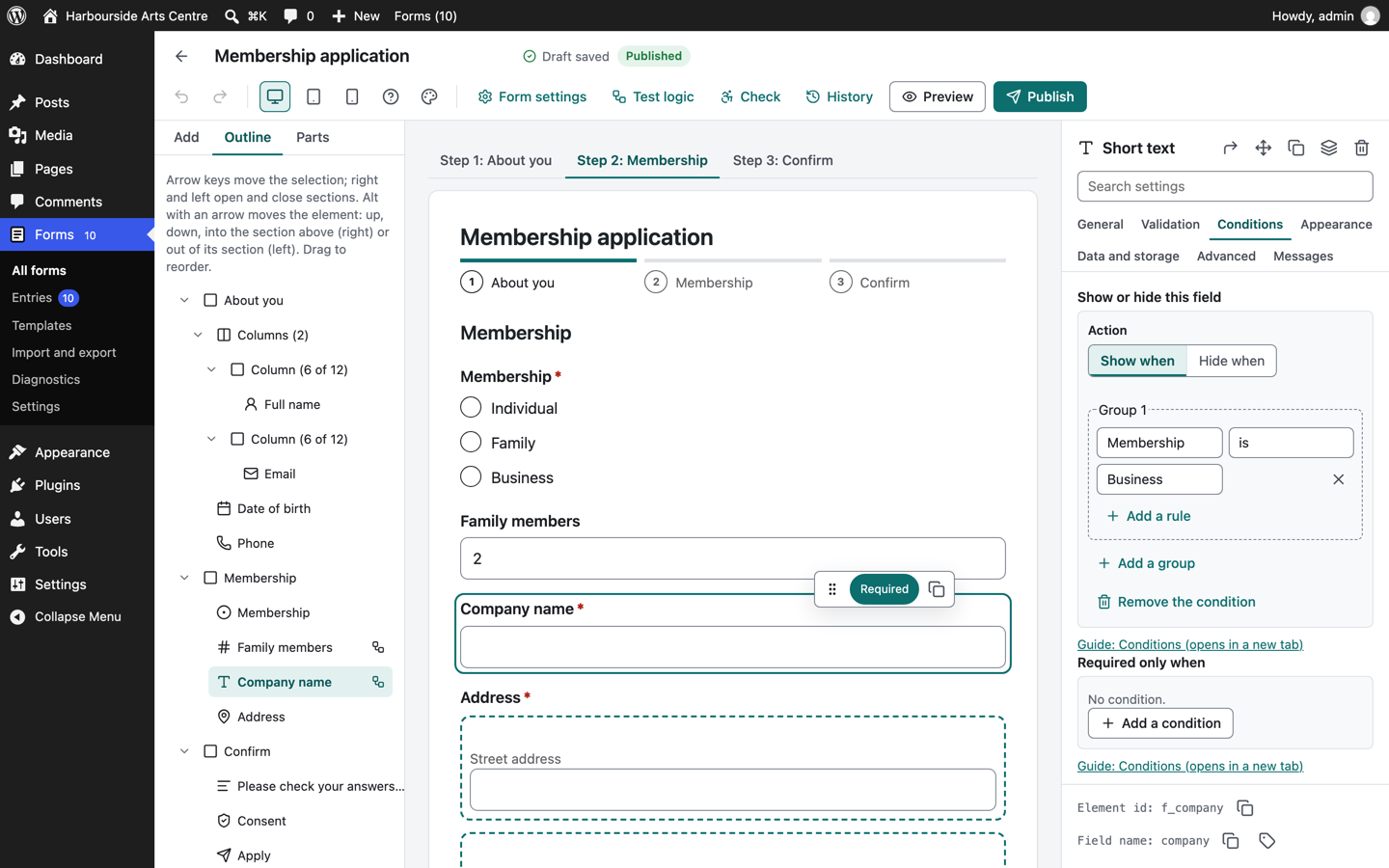Click the Publish button
1389x868 pixels.
[x=1040, y=96]
